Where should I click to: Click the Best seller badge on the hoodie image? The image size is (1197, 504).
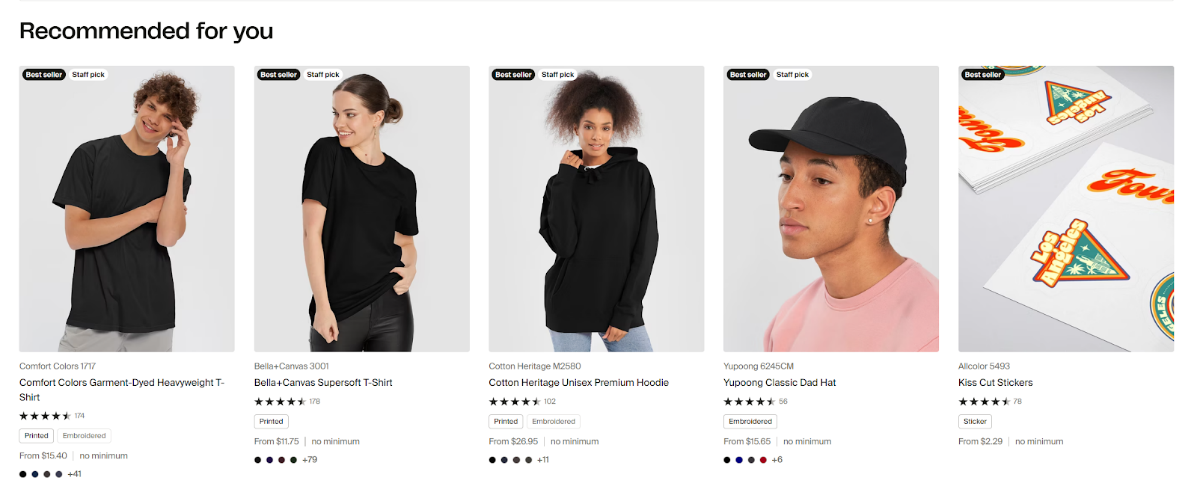513,74
